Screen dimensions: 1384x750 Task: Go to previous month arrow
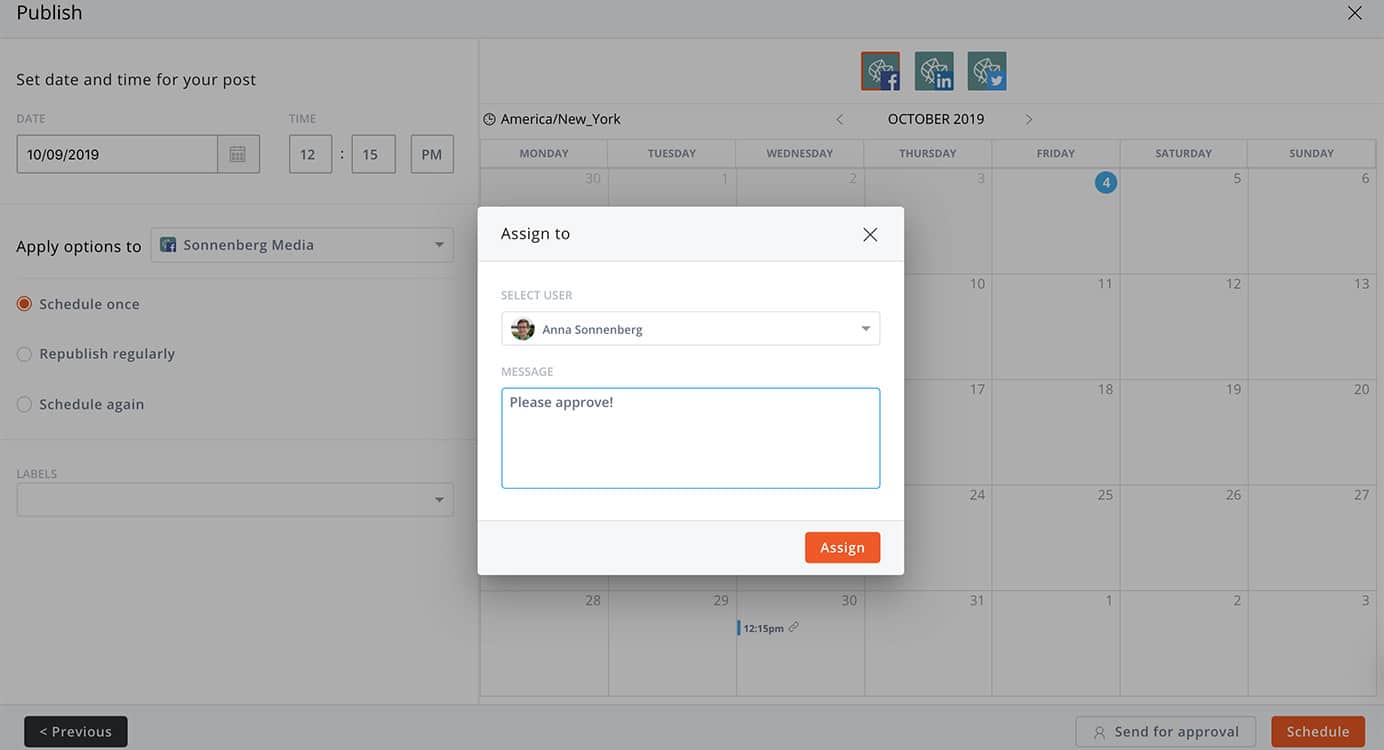pos(840,119)
